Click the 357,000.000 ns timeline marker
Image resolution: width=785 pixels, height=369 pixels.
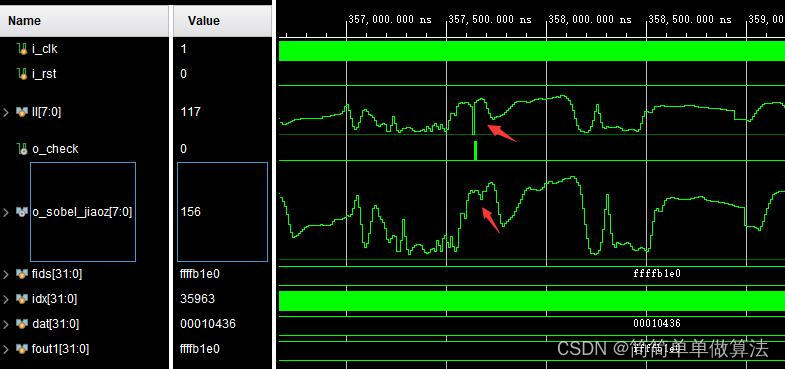tap(390, 20)
